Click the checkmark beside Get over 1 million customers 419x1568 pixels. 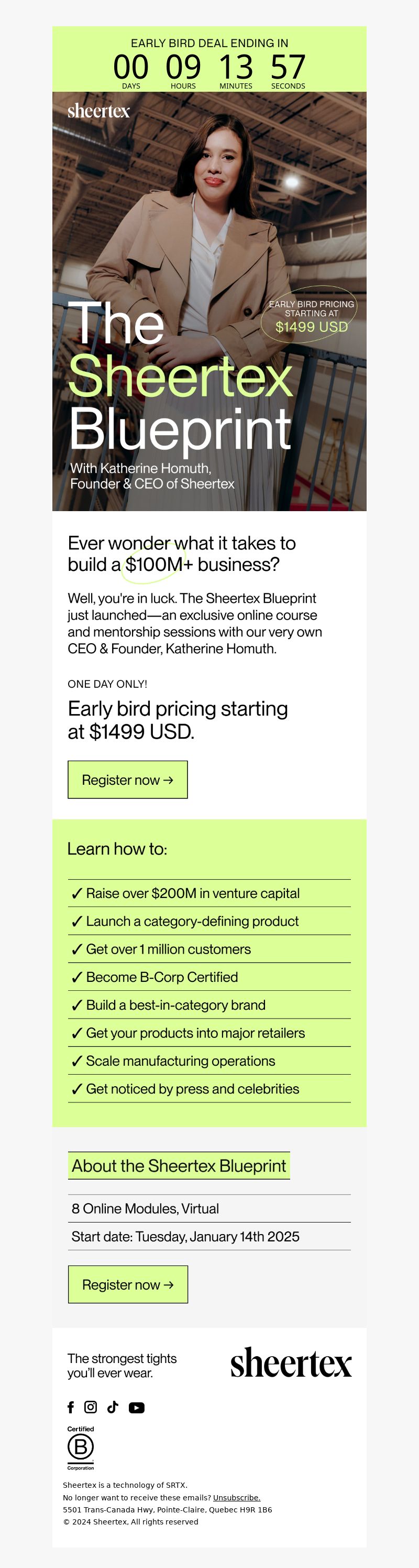(x=76, y=949)
